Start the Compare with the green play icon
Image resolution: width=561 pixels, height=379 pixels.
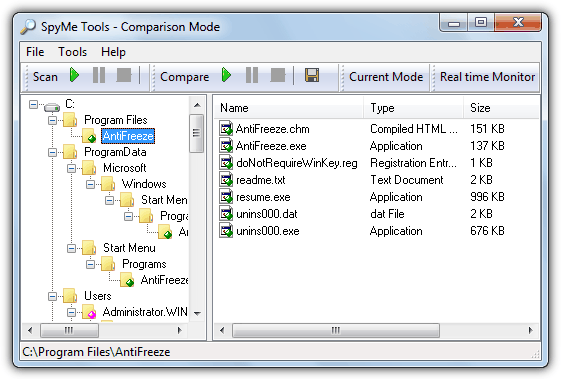click(x=226, y=75)
